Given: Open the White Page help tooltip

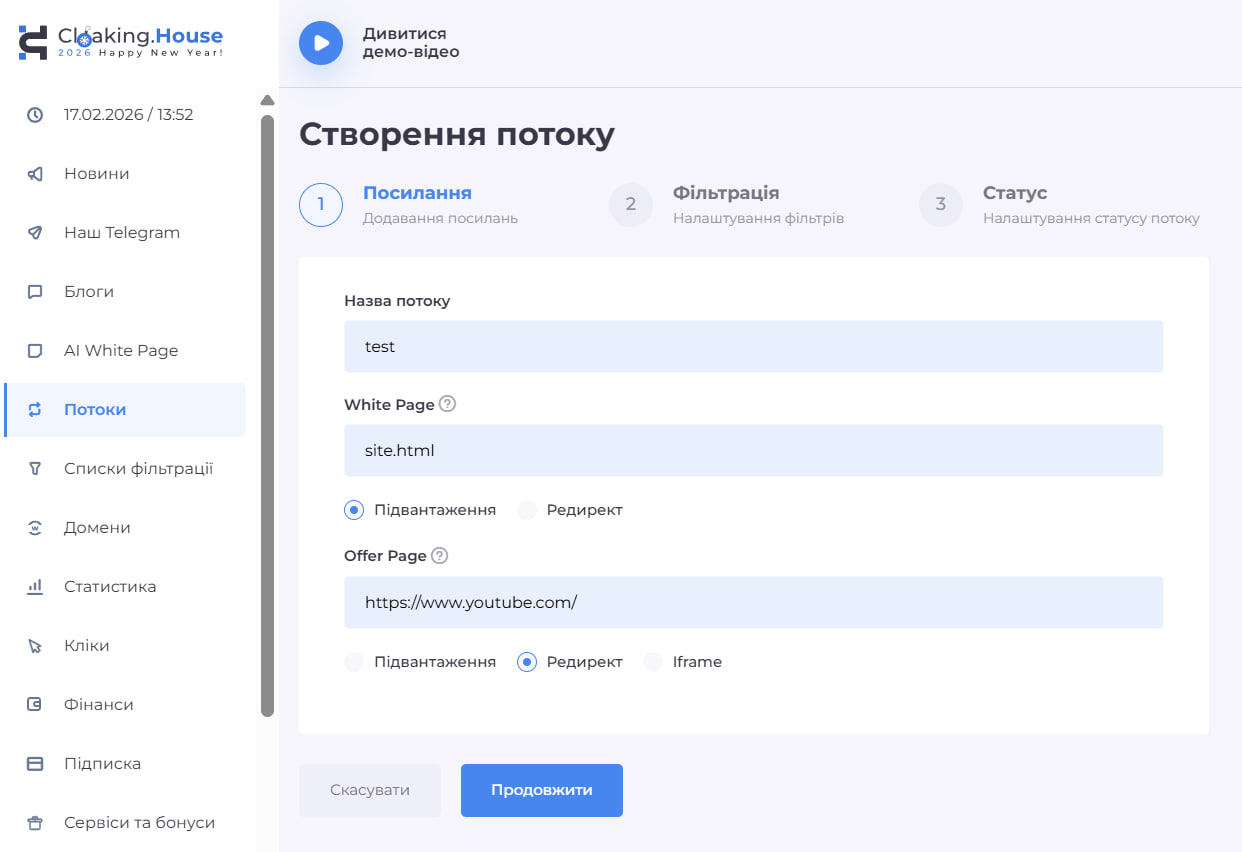Looking at the screenshot, I should tap(447, 404).
